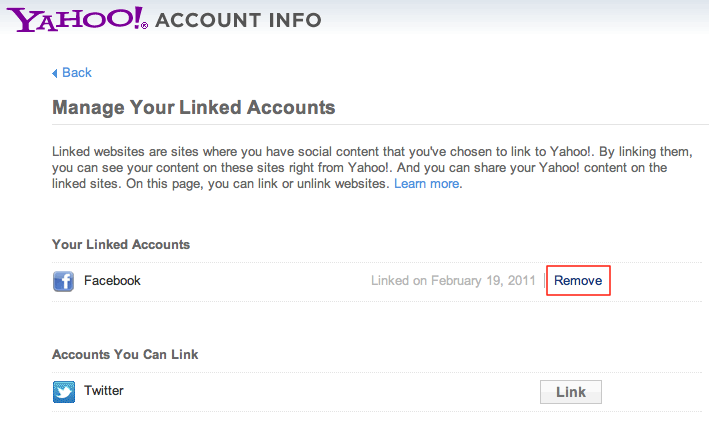Image resolution: width=709 pixels, height=435 pixels.
Task: Click the description paragraph about linked websites
Action: click(372, 167)
